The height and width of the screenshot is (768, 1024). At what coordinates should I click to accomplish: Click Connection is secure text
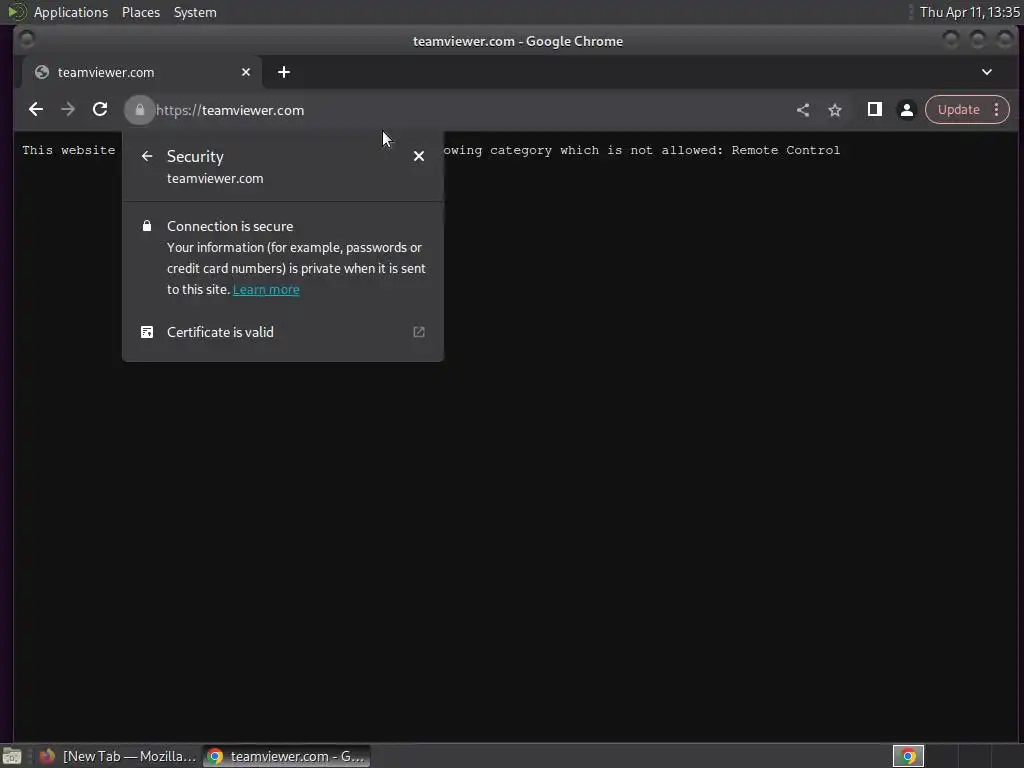tap(230, 226)
